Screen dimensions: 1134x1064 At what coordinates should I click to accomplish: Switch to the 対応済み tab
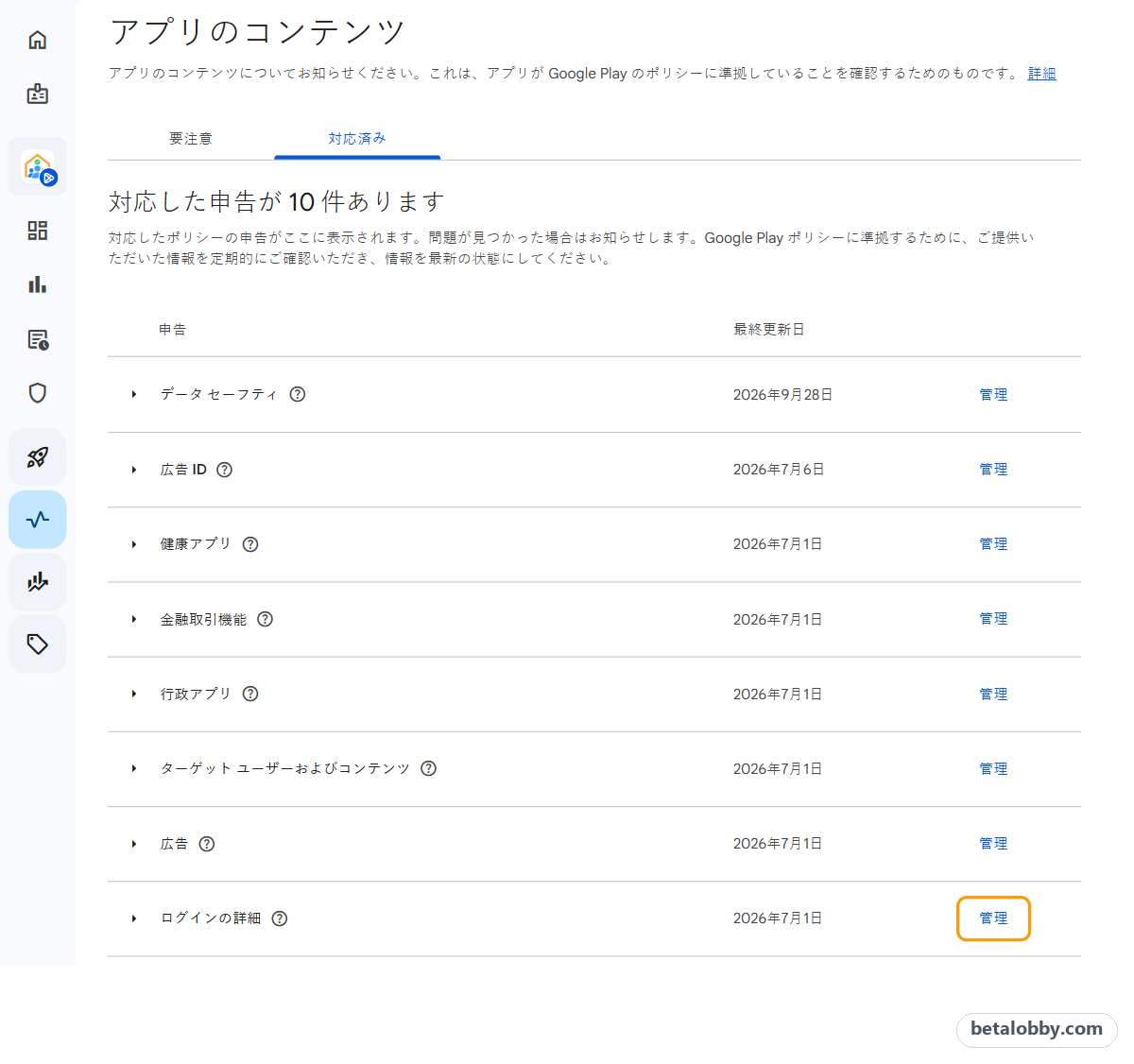357,139
